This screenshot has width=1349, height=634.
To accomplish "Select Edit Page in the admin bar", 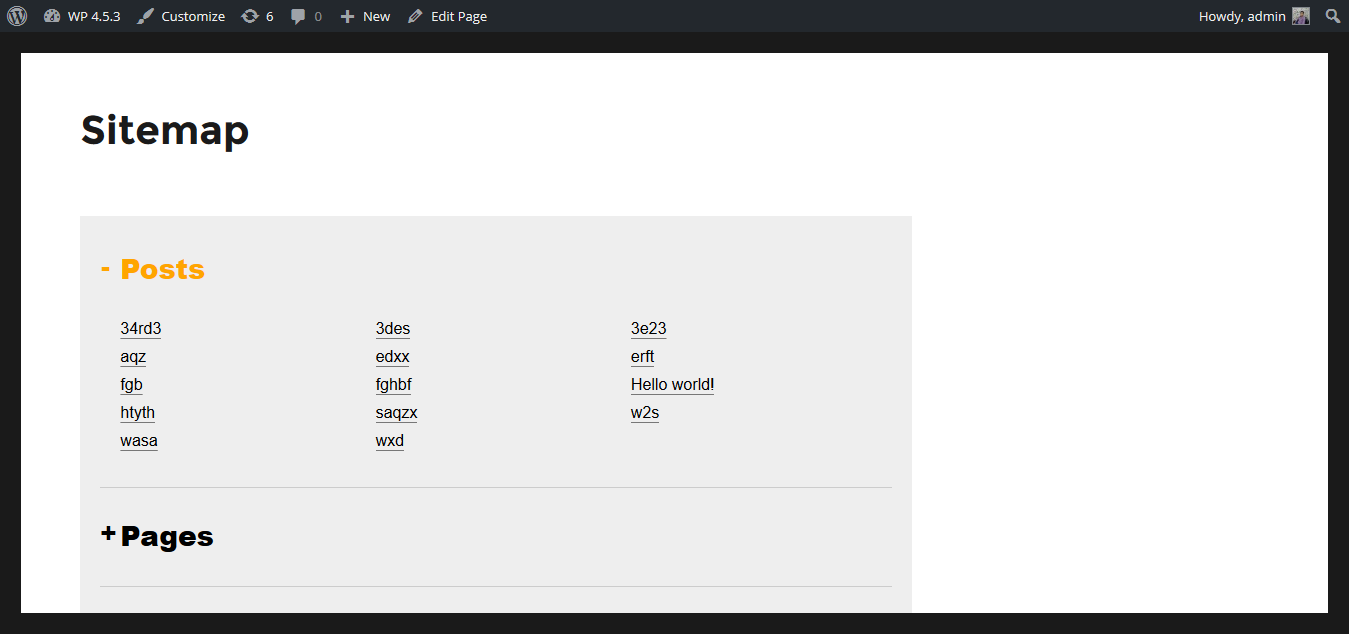I will point(459,16).
